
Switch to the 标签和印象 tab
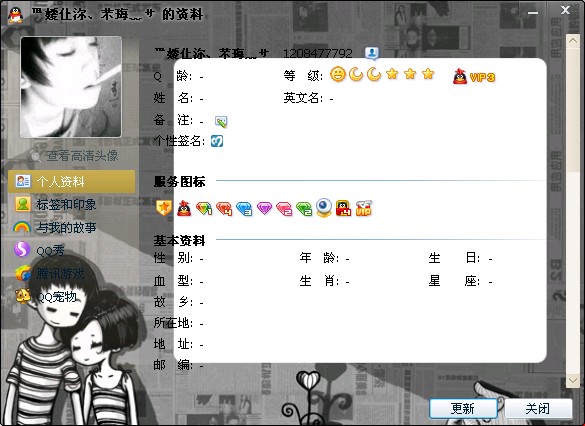tap(71, 204)
